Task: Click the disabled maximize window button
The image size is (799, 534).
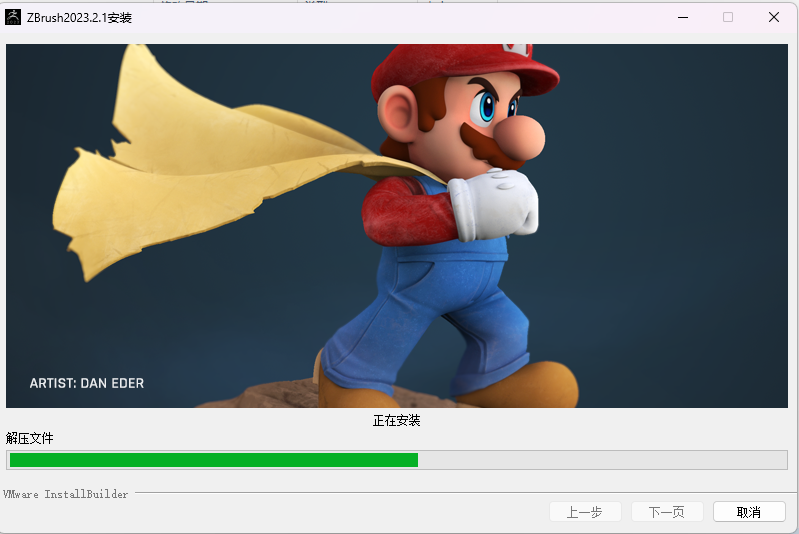Action: pyautogui.click(x=728, y=17)
